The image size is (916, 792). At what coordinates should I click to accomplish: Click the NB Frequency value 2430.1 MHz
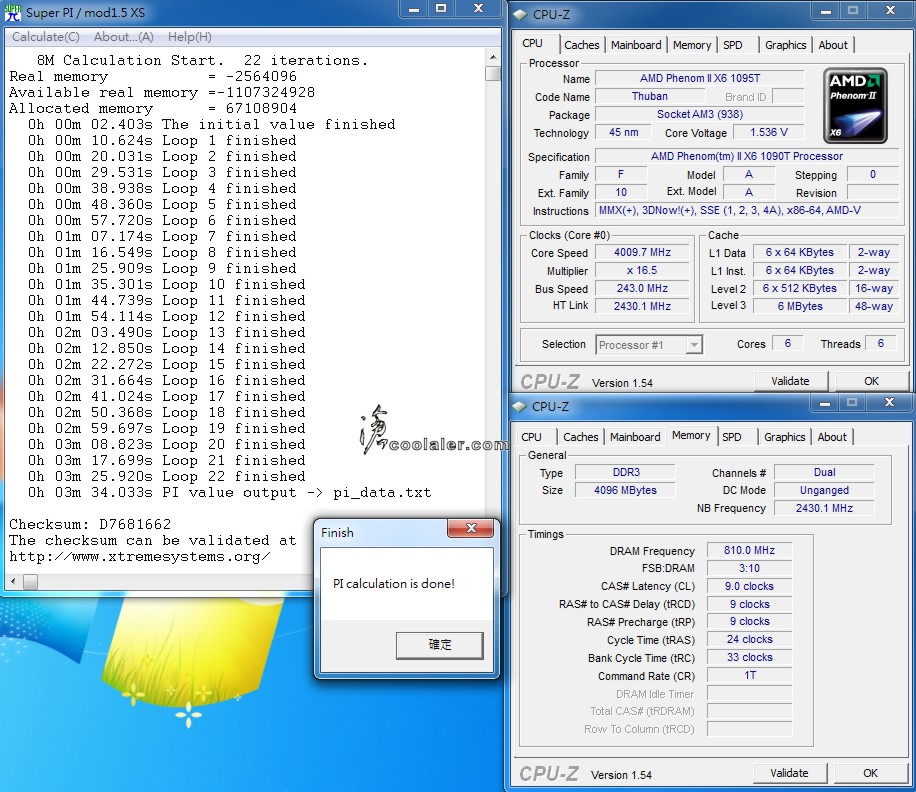coord(824,508)
